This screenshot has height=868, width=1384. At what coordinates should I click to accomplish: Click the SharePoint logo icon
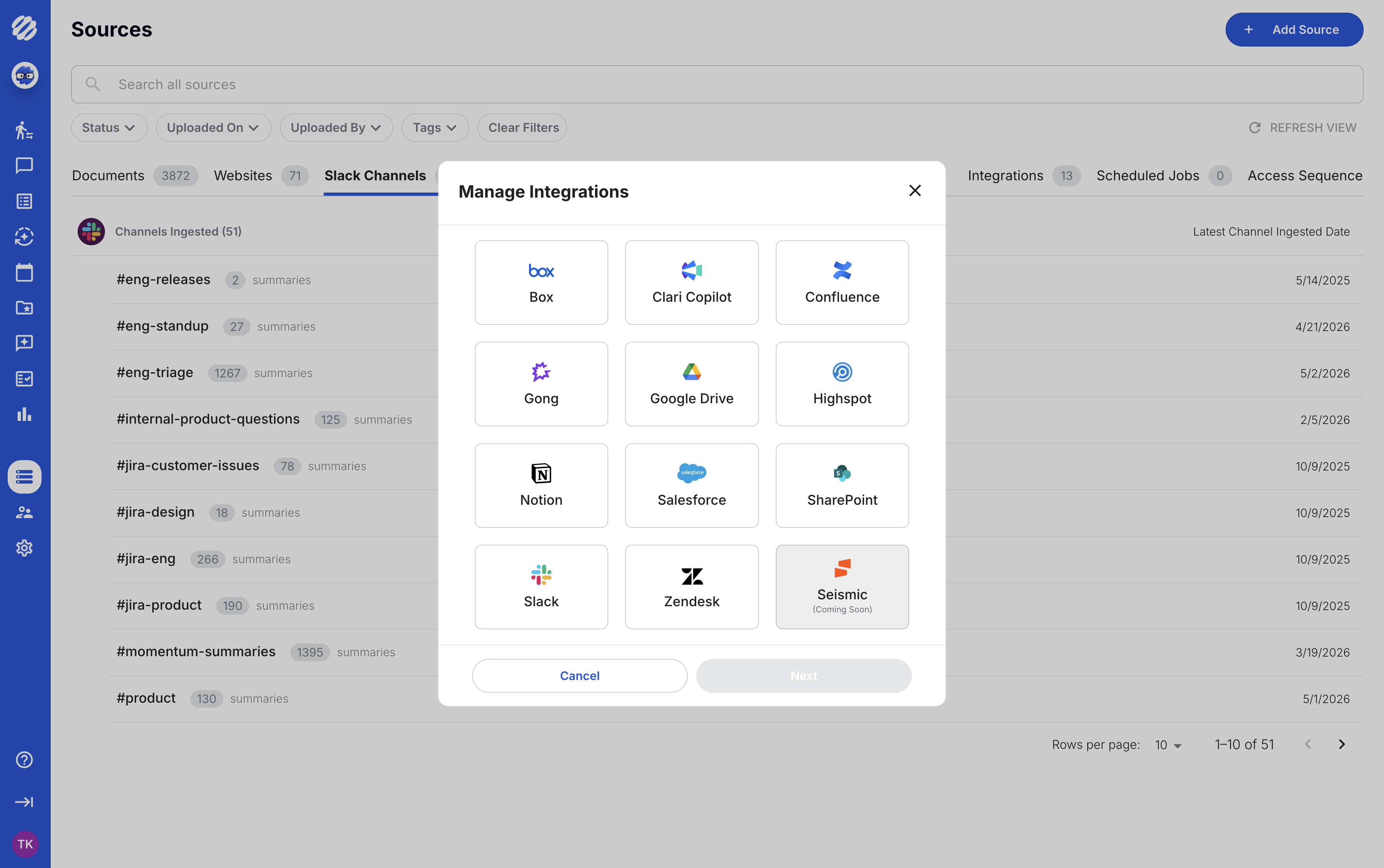click(842, 473)
